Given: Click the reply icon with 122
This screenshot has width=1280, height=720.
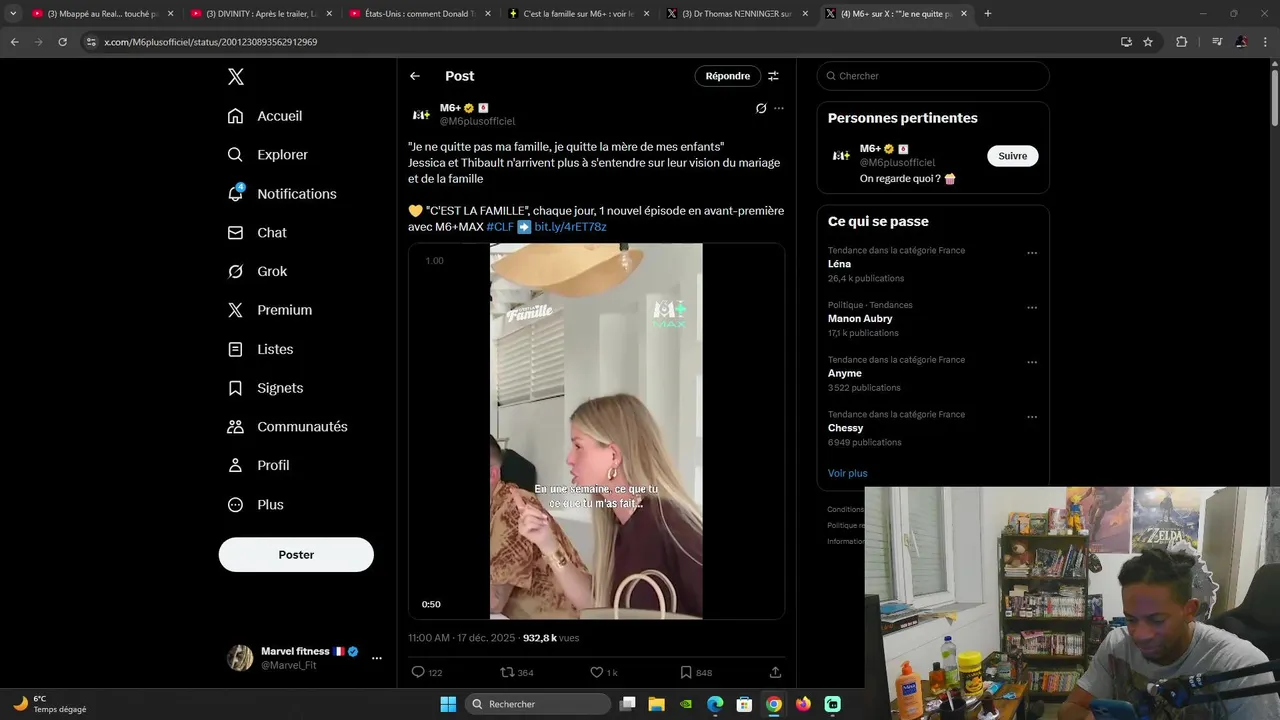Looking at the screenshot, I should (418, 672).
